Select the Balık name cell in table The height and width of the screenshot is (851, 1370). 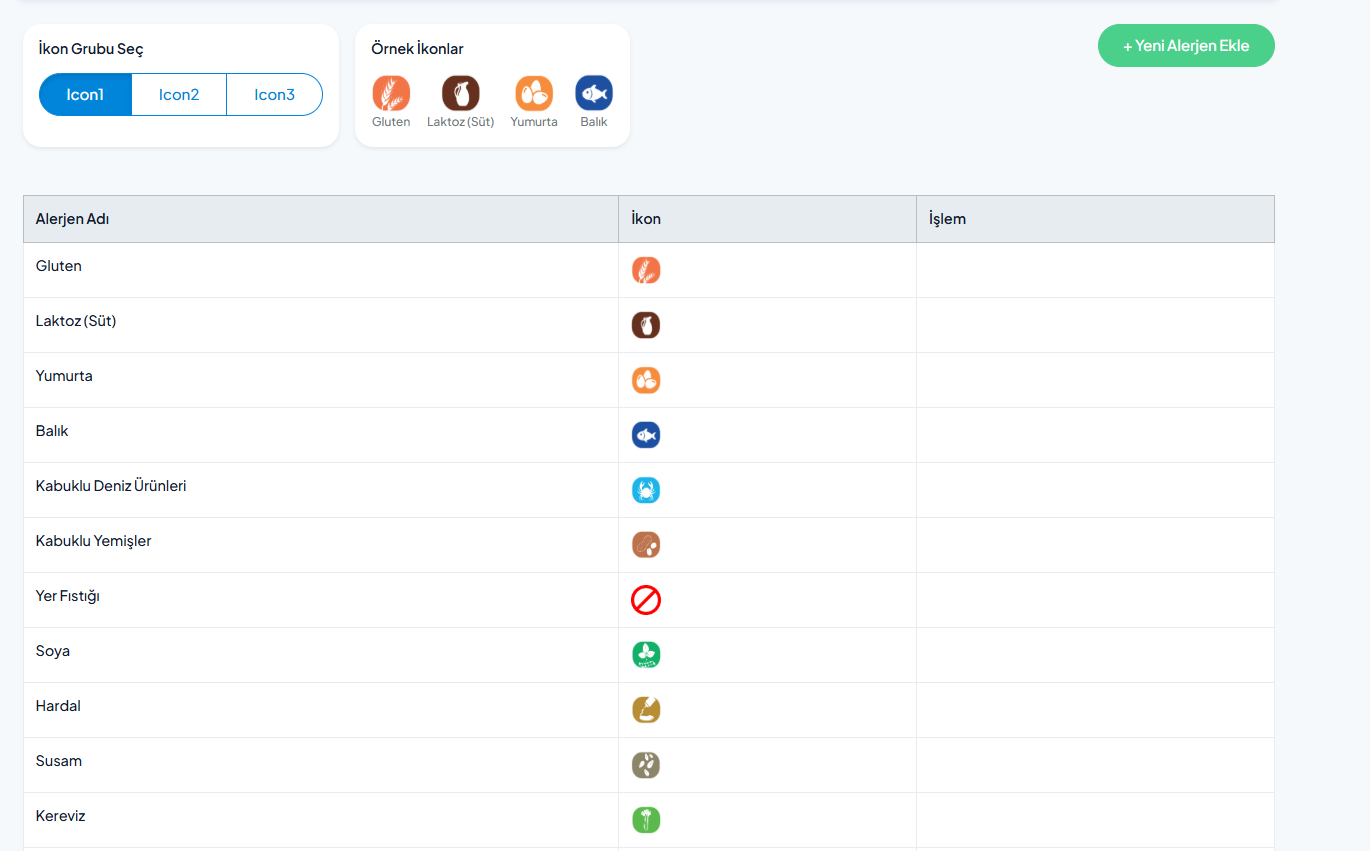pyautogui.click(x=321, y=435)
